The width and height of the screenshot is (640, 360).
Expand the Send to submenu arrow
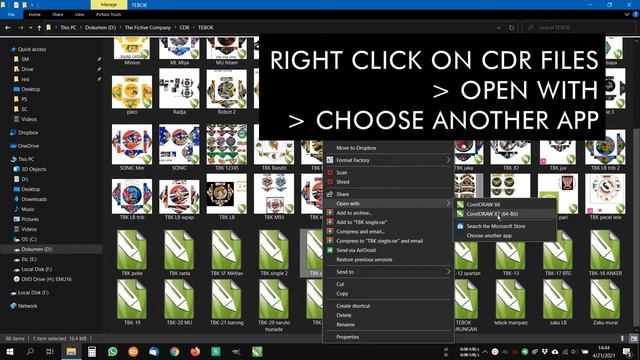(x=448, y=271)
